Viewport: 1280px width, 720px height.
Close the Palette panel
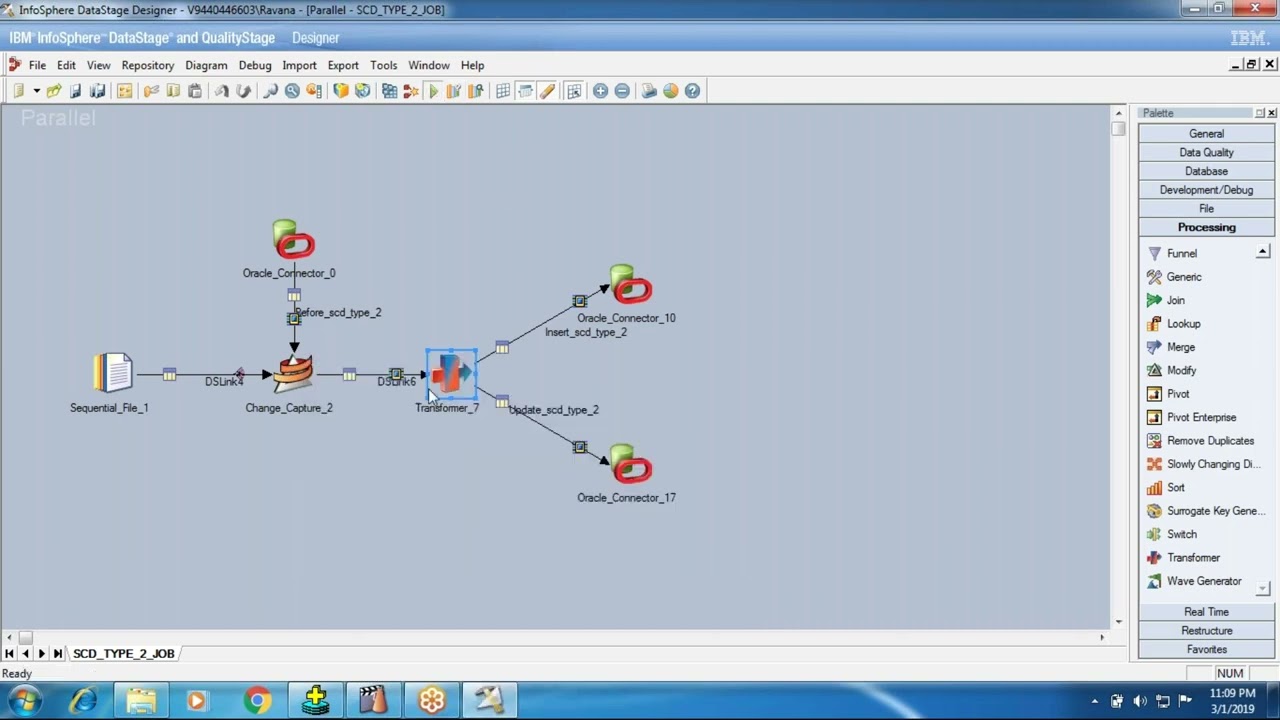pos(1271,113)
